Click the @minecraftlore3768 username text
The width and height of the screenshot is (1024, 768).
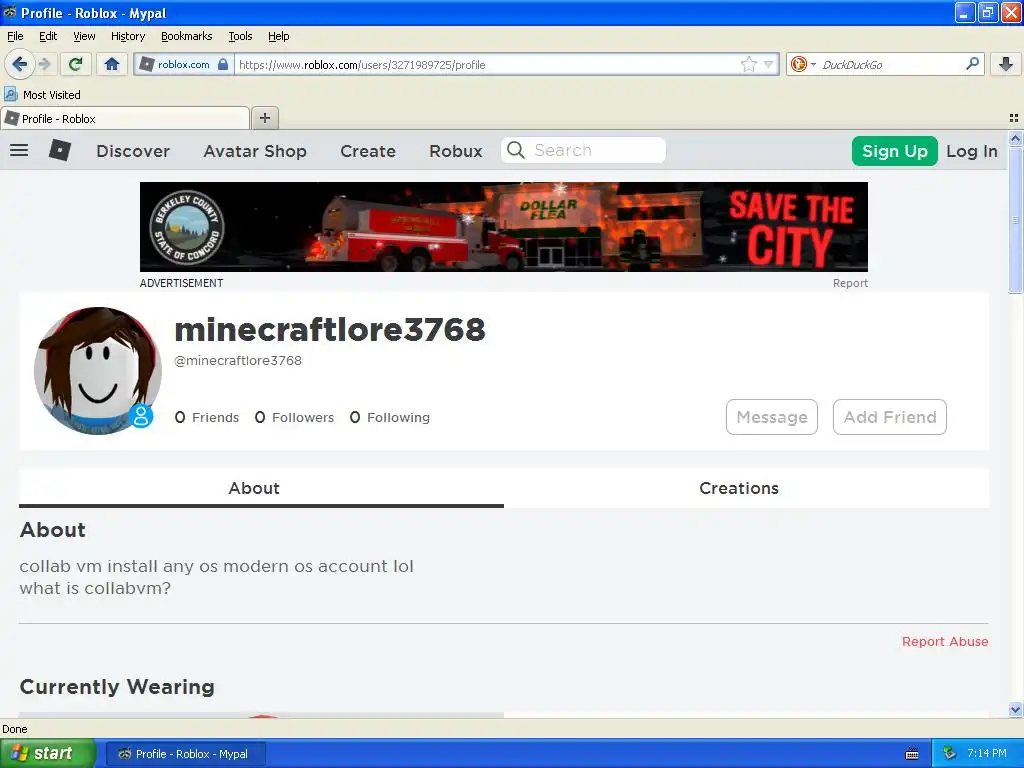pos(238,360)
